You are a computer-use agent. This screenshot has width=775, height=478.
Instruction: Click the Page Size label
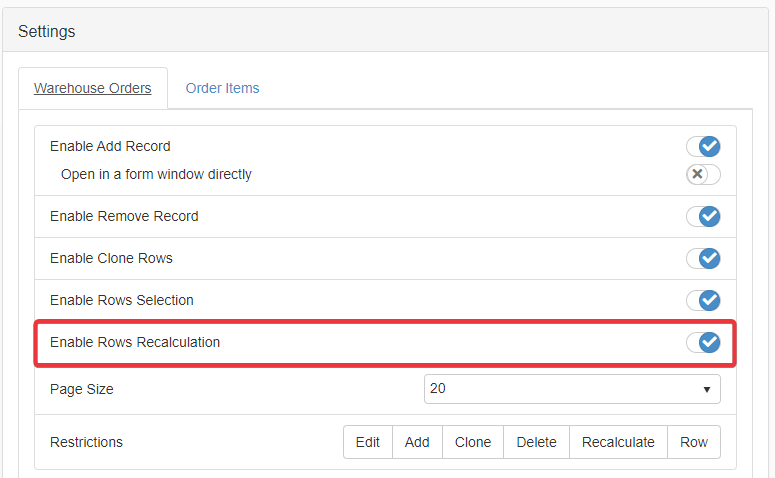[82, 389]
